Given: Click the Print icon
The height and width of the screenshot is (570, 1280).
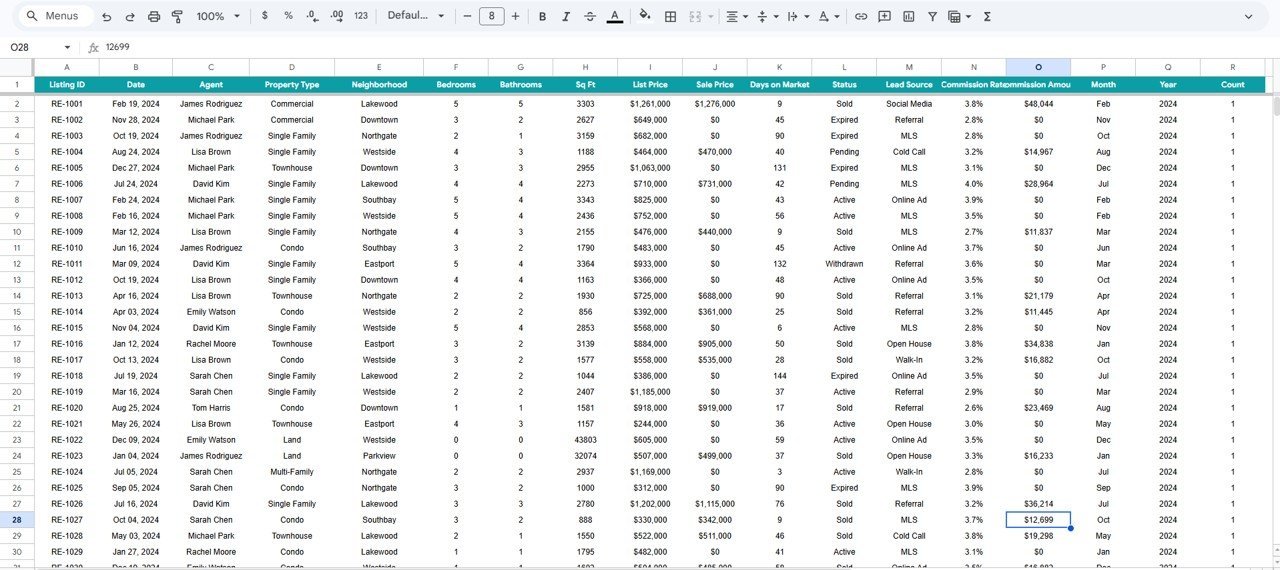Looking at the screenshot, I should click(x=154, y=17).
